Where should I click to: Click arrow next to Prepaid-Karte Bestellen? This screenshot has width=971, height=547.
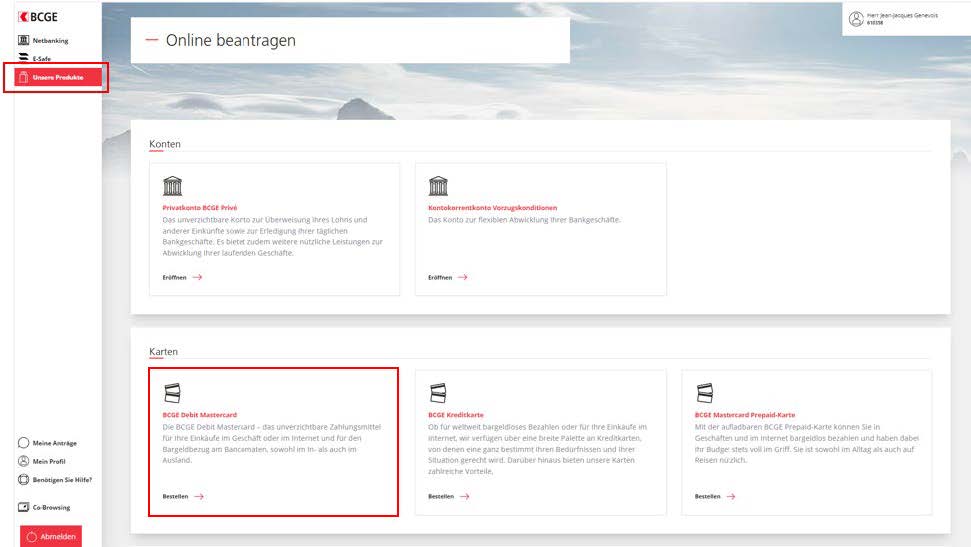point(731,496)
